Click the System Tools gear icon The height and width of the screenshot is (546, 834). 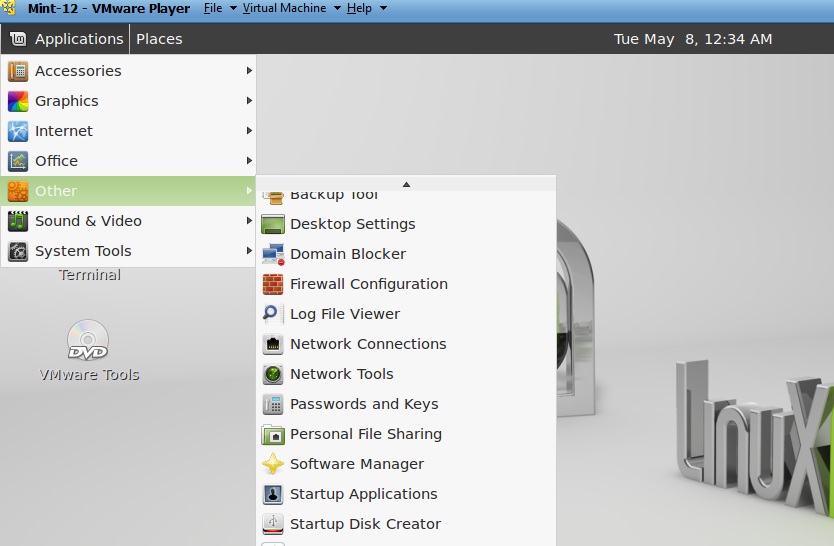click(x=18, y=251)
